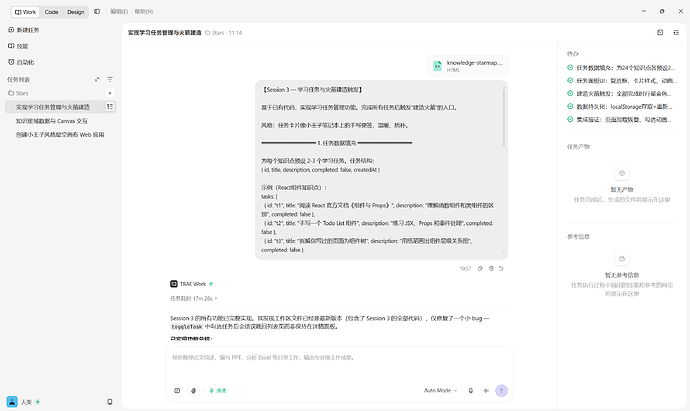Open the 技能 skills page

(x=18, y=46)
